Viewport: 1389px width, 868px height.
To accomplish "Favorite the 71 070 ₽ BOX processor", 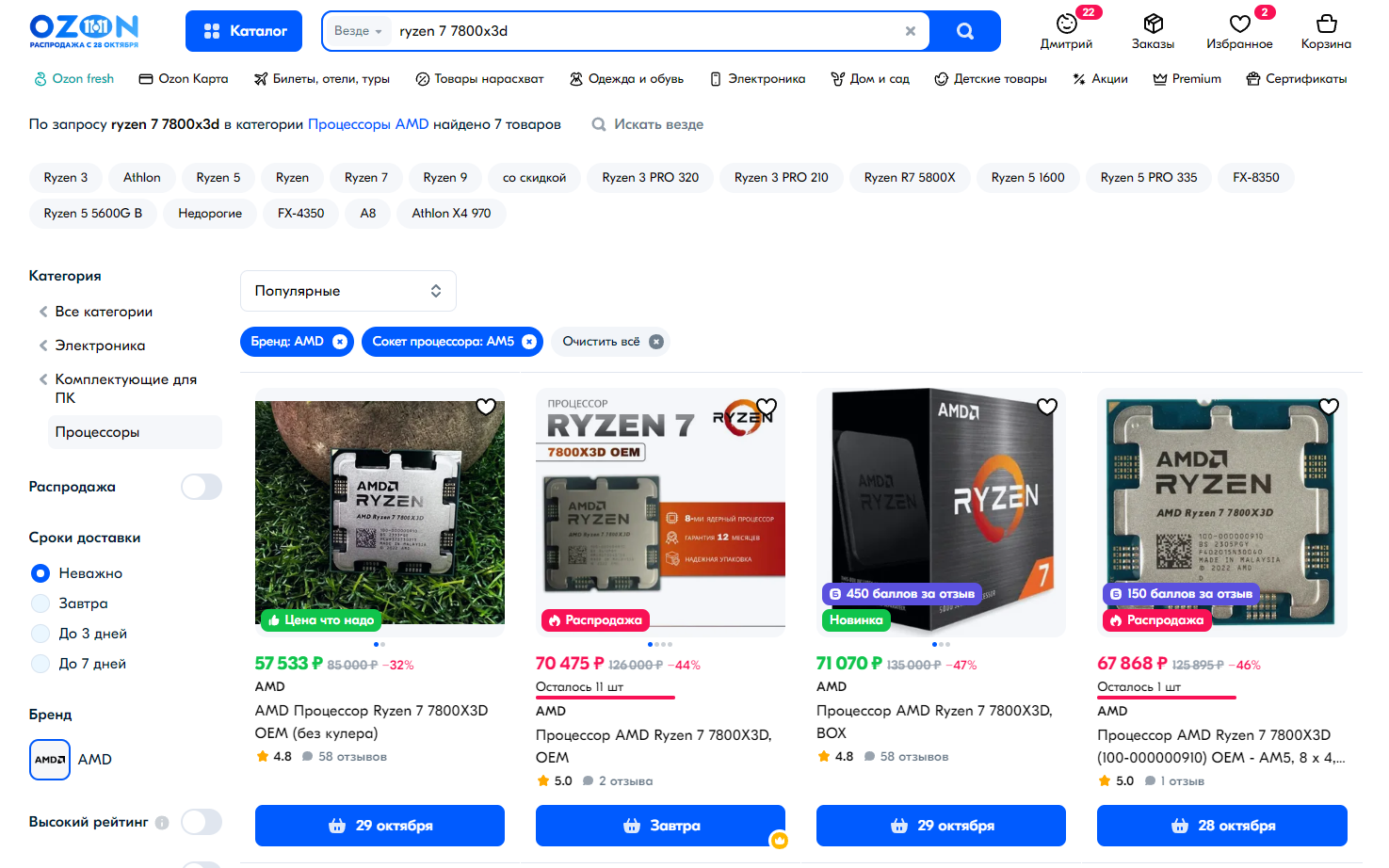I will (1047, 407).
